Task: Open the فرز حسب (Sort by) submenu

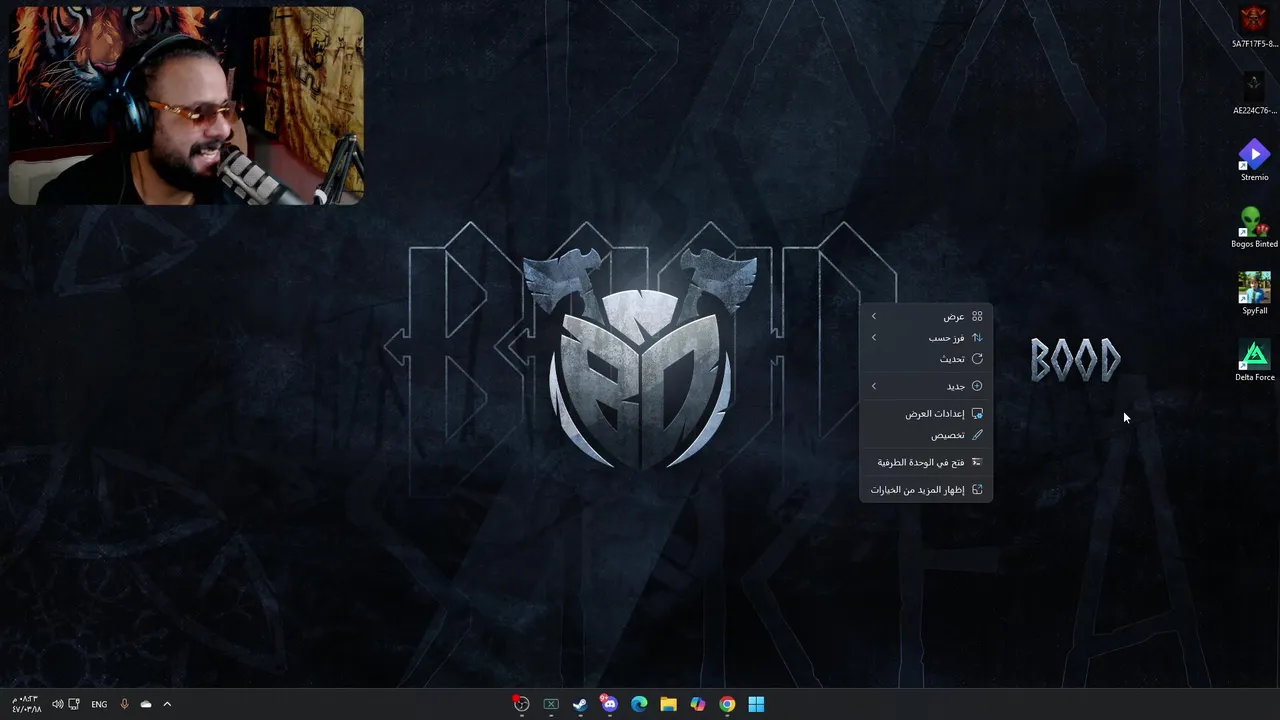Action: coord(926,337)
